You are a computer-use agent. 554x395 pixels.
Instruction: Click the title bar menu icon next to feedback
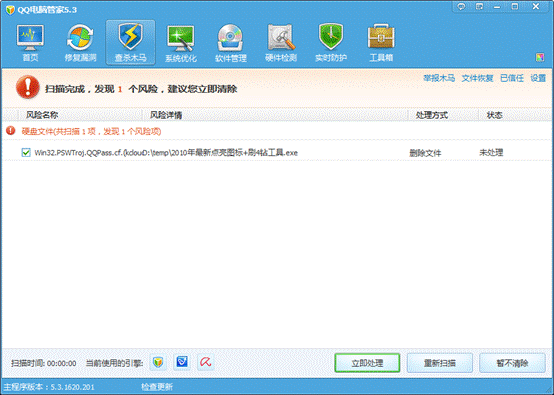pos(479,6)
